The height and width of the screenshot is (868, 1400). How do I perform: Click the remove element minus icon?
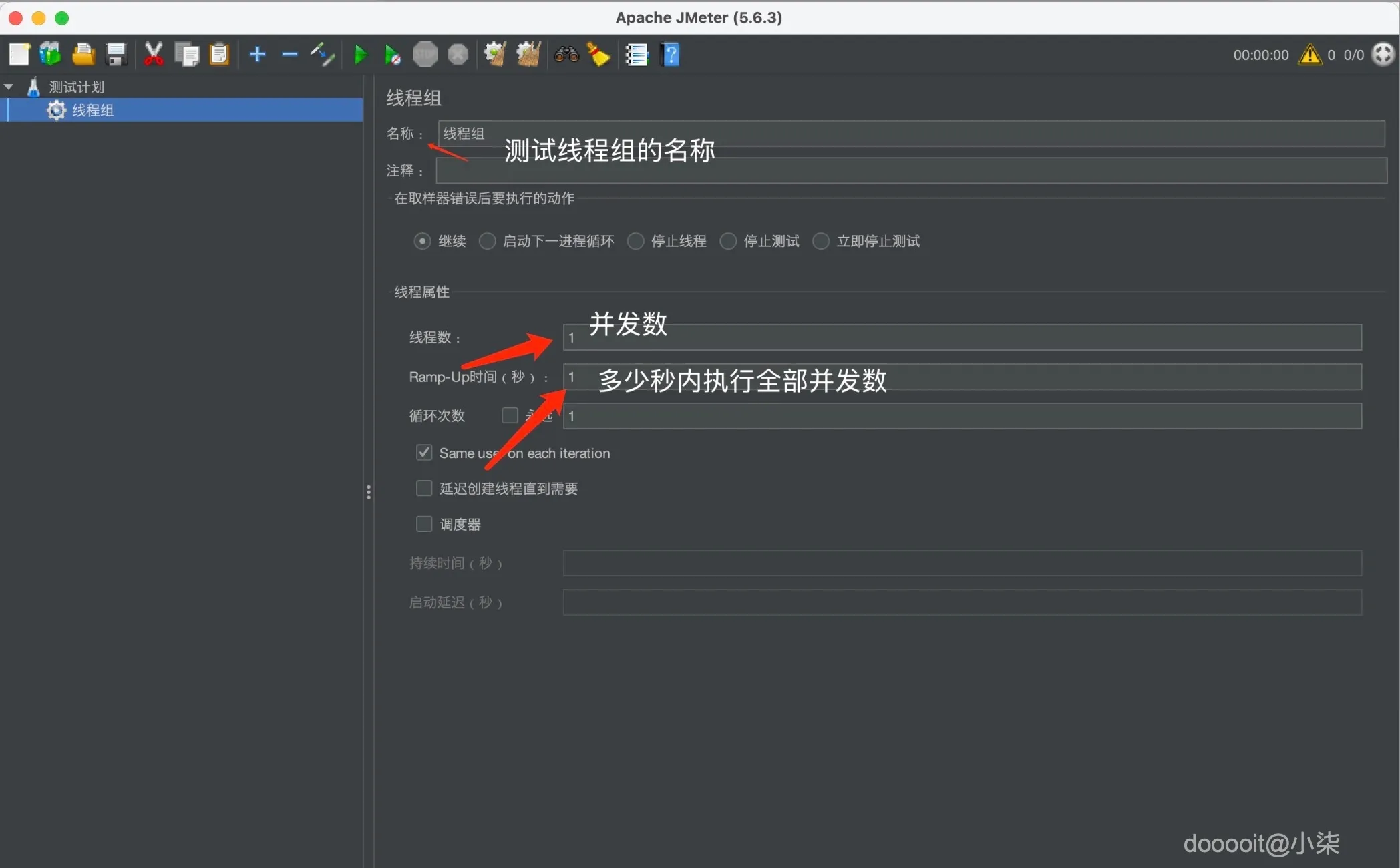(x=289, y=54)
